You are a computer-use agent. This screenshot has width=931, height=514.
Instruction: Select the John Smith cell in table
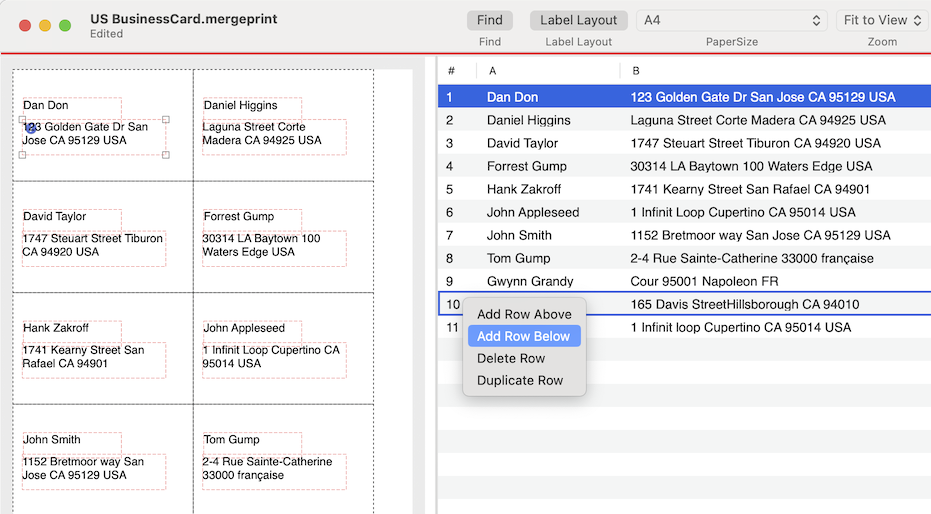coord(519,236)
